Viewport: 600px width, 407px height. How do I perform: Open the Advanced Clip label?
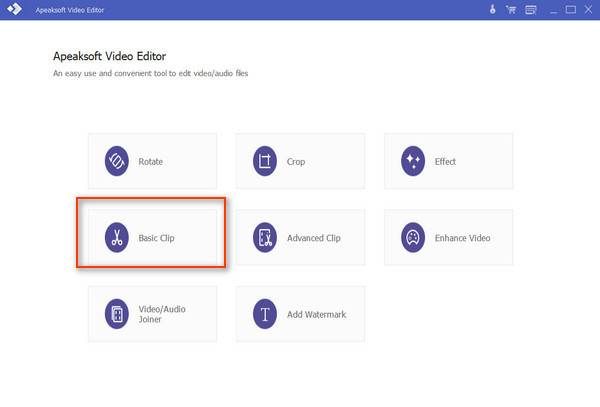(314, 238)
